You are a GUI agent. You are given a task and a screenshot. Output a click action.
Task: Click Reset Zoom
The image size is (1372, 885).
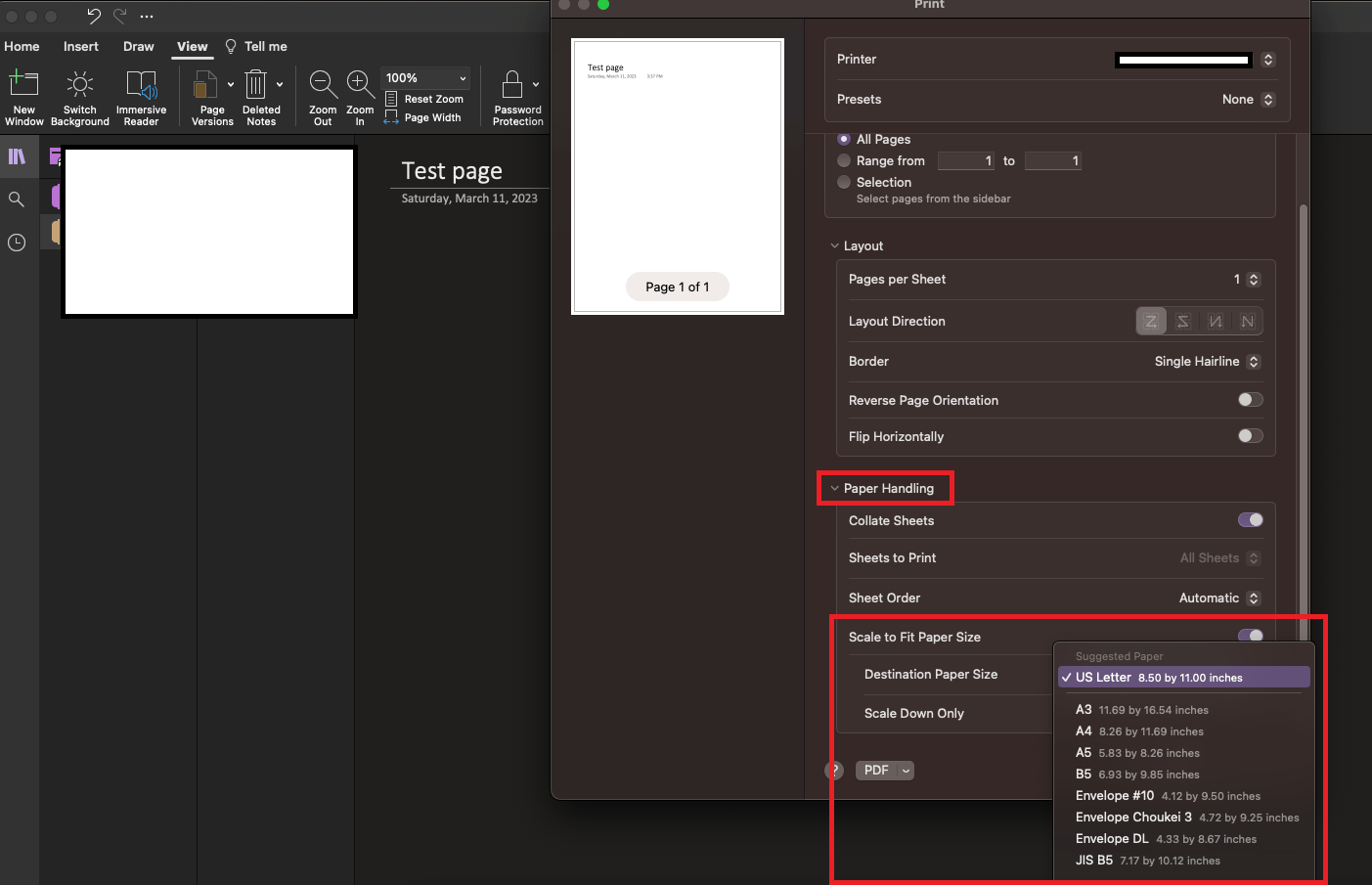coord(424,99)
